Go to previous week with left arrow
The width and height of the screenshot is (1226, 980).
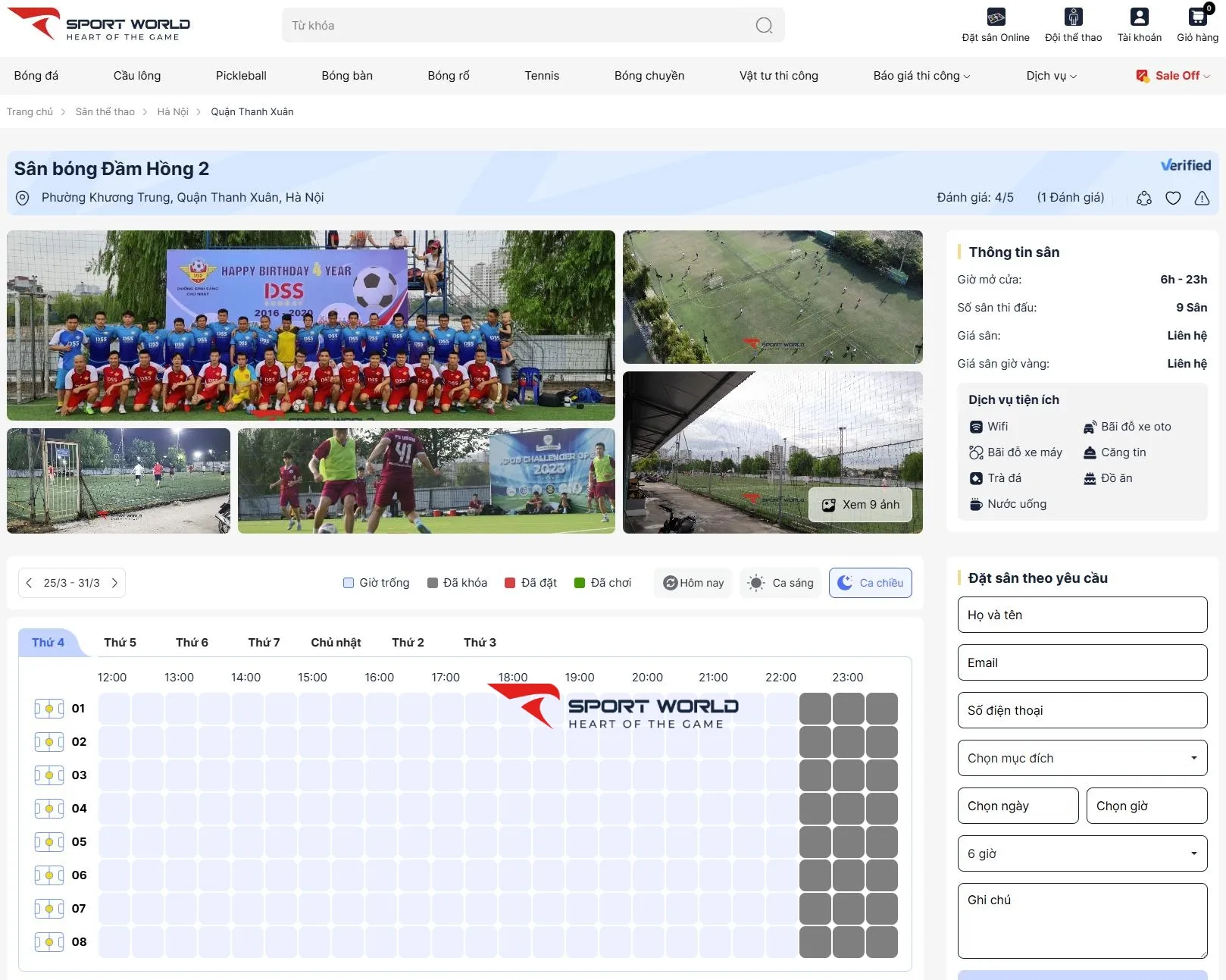click(29, 583)
